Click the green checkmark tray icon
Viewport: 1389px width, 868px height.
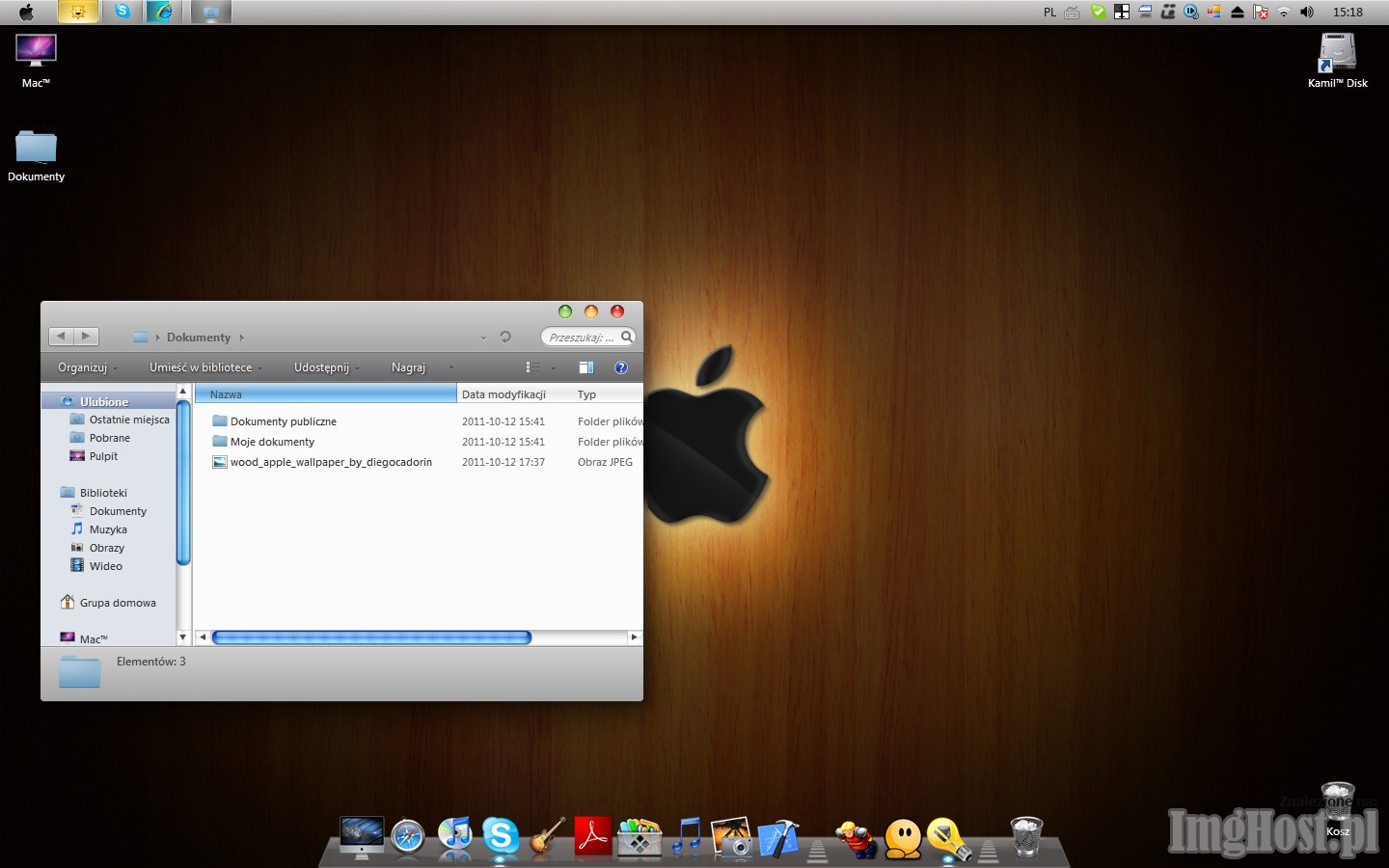click(x=1098, y=12)
